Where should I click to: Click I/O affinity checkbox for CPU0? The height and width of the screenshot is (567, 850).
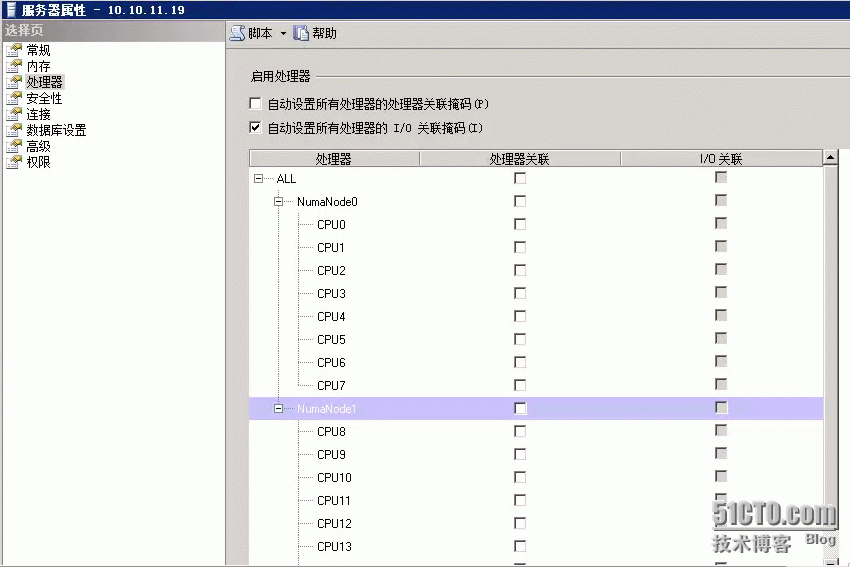point(721,223)
